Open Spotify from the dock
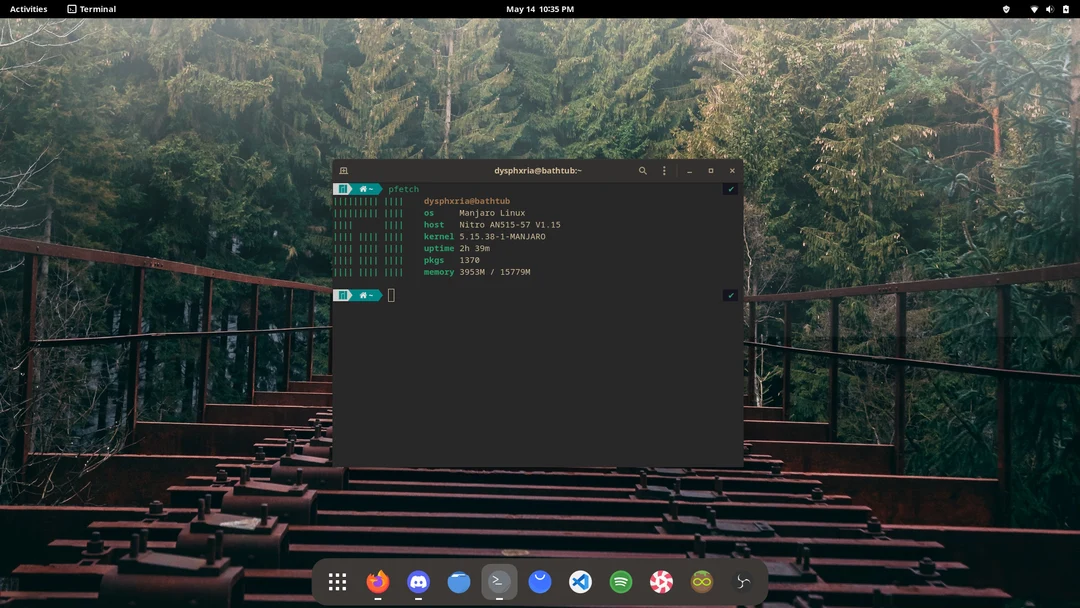Viewport: 1080px width, 608px height. 621,581
